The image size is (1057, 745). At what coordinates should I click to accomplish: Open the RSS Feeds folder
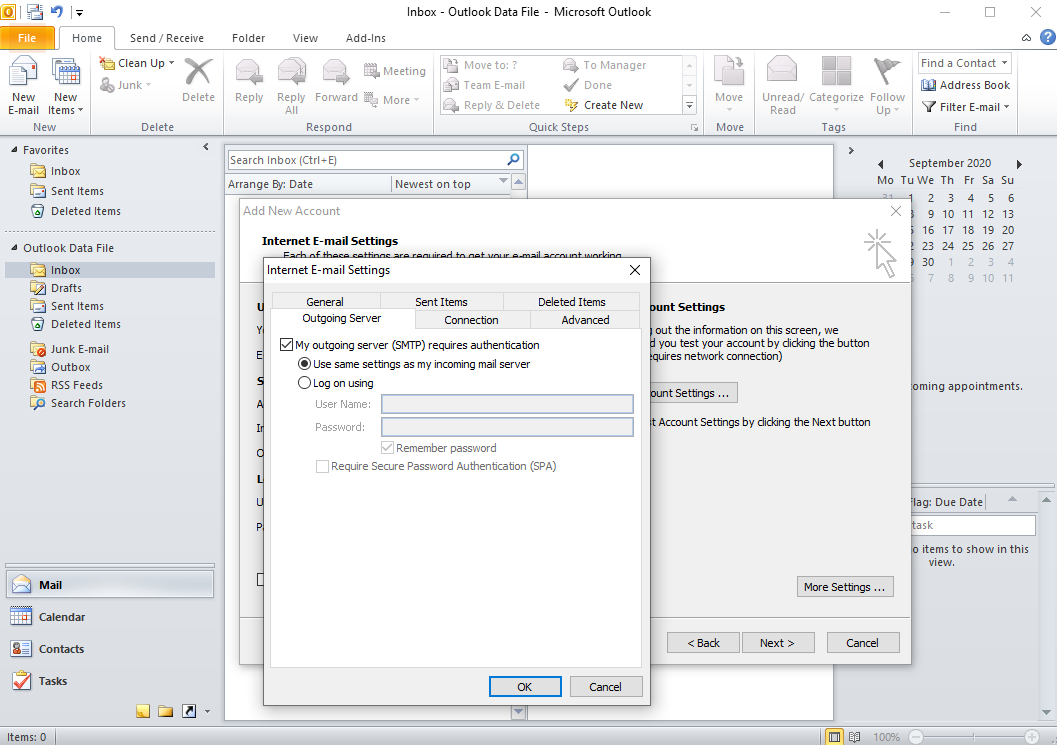pos(77,385)
